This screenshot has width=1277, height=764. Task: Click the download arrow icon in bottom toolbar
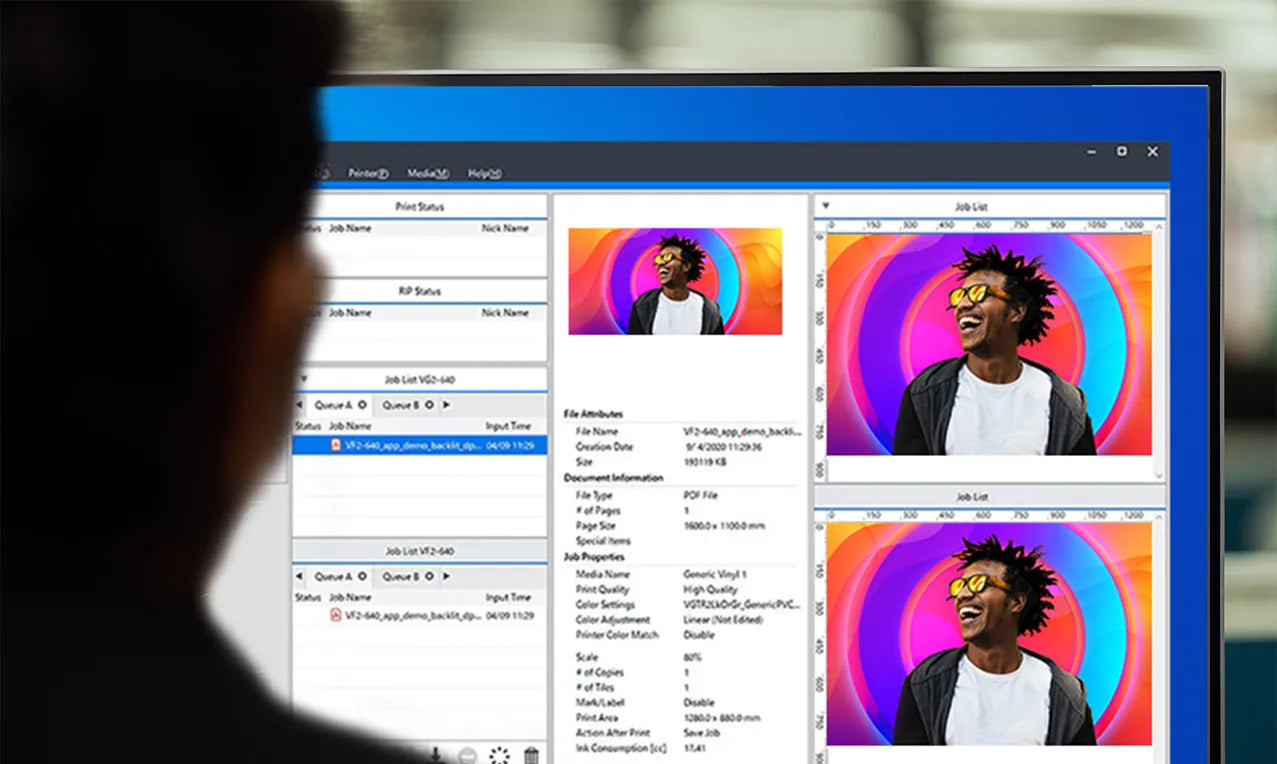click(436, 755)
